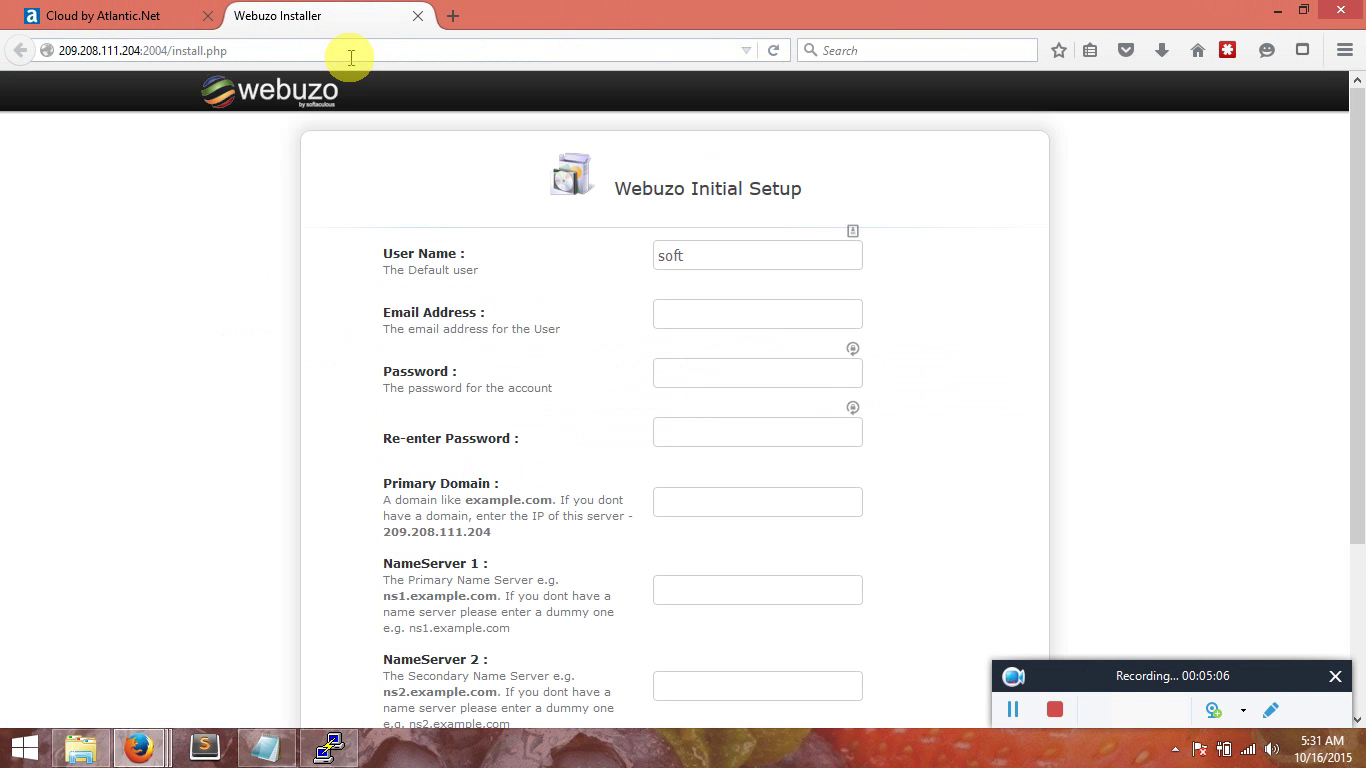1366x768 pixels.
Task: Open Action Center flag icon in tray
Action: point(1199,749)
